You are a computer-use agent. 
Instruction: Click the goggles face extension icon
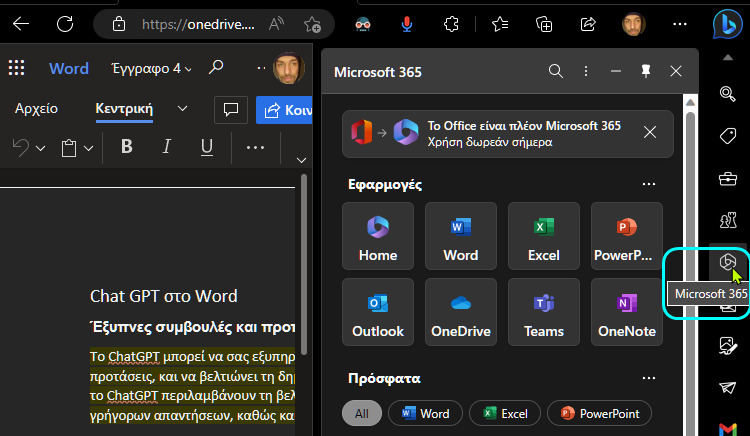pyautogui.click(x=363, y=24)
